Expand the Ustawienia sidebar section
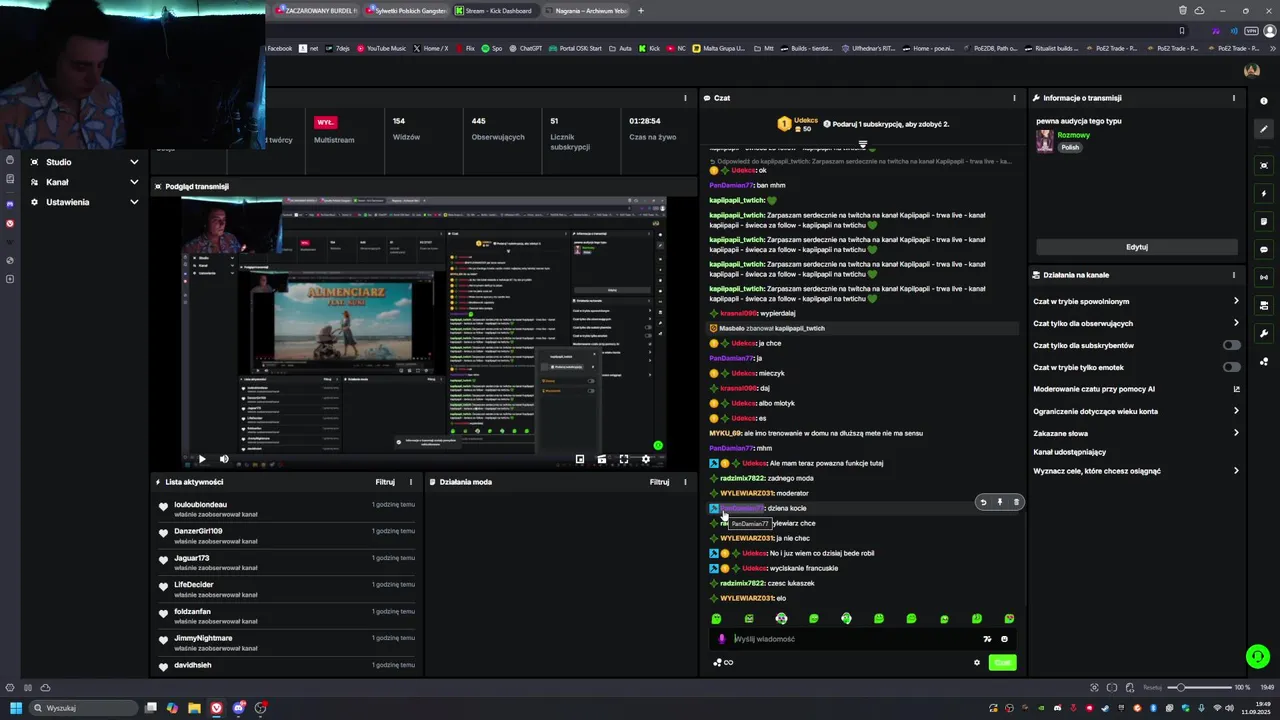Image resolution: width=1280 pixels, height=720 pixels. (84, 202)
